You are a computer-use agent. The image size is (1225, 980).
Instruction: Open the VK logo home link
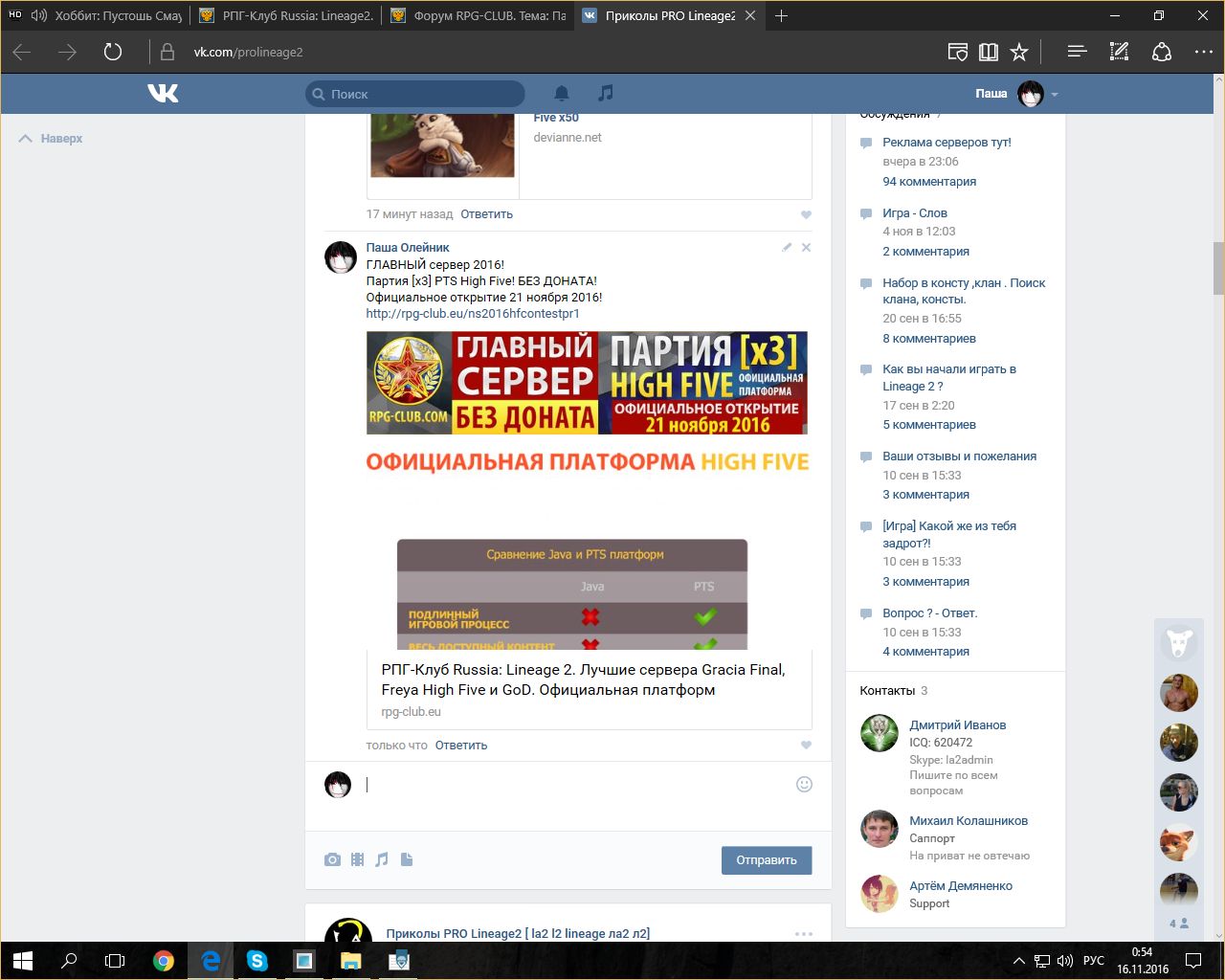click(x=163, y=93)
